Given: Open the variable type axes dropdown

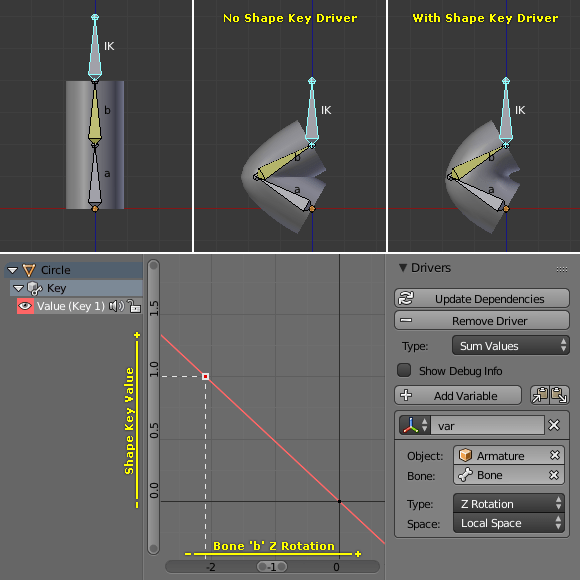Looking at the screenshot, I should tap(415, 425).
